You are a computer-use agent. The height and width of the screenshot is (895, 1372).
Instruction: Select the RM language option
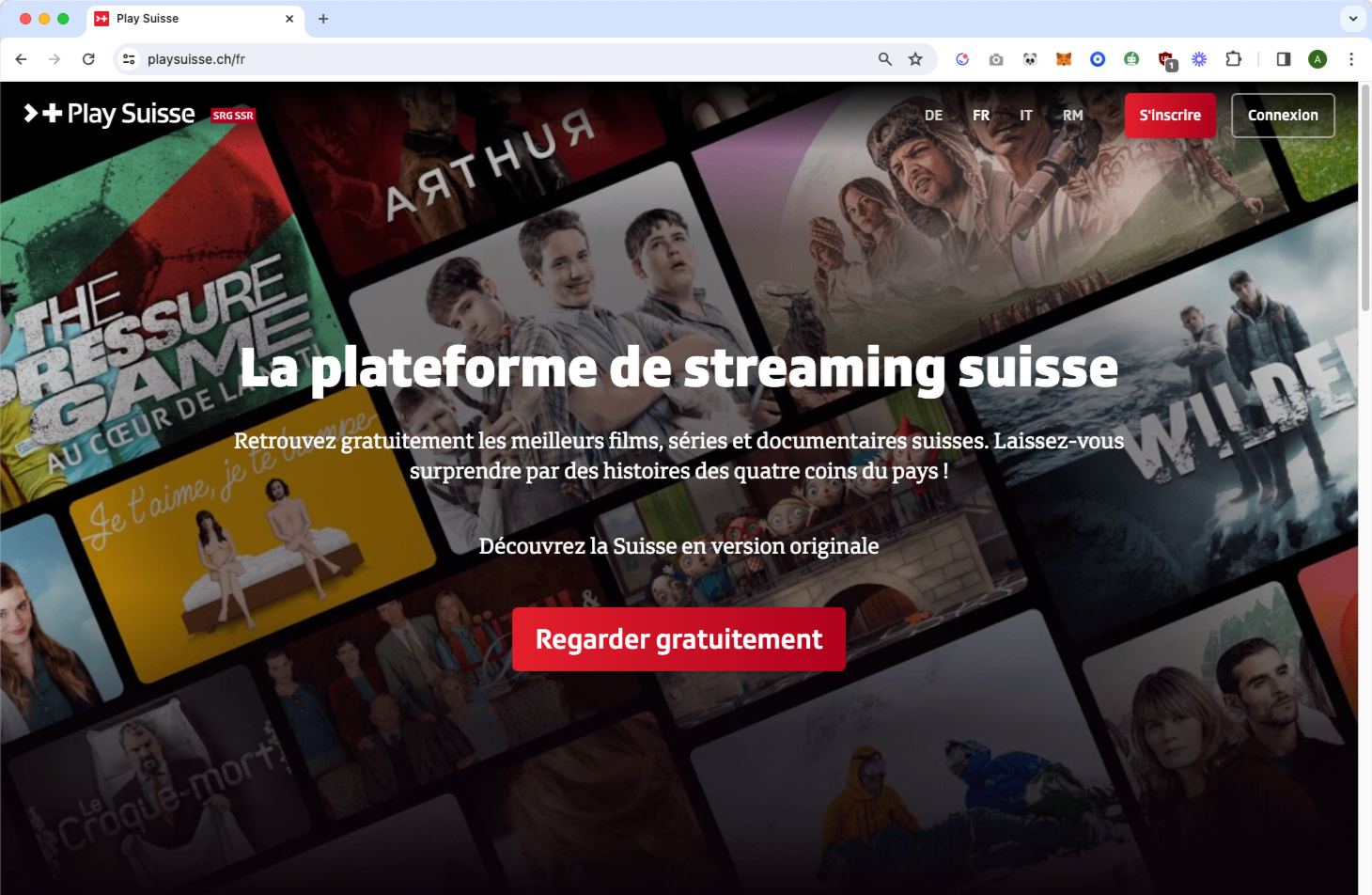(1072, 116)
